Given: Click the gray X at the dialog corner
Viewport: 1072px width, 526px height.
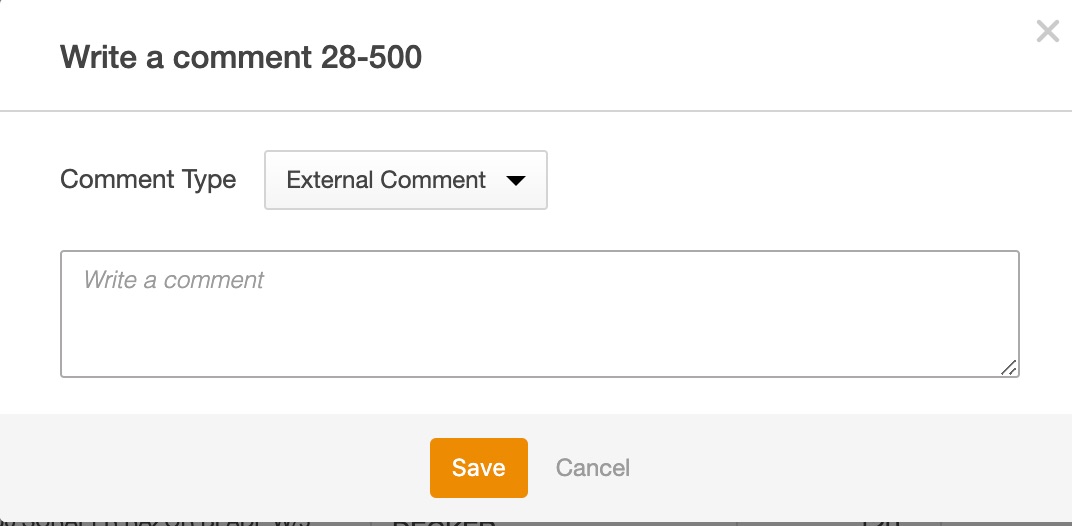Looking at the screenshot, I should pyautogui.click(x=1047, y=32).
